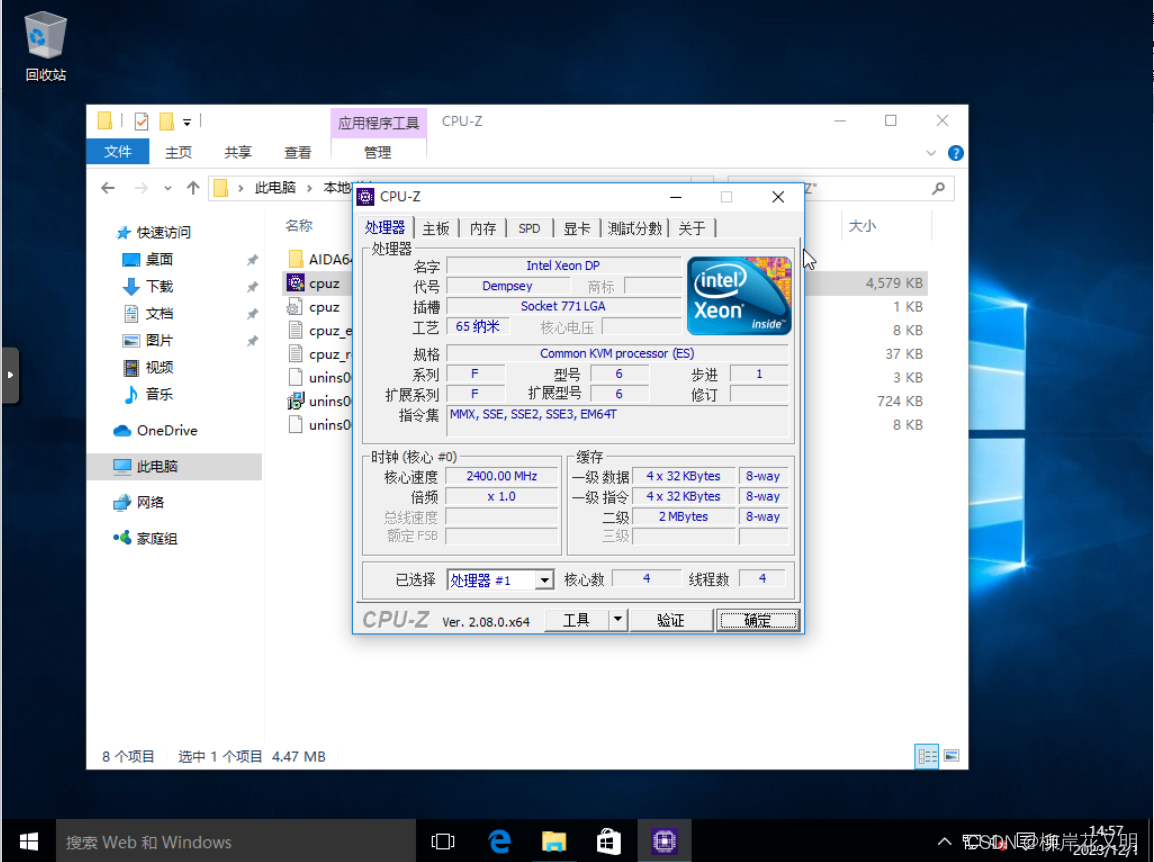1154x862 pixels.
Task: Select the cpuz application file icon
Action: click(296, 283)
